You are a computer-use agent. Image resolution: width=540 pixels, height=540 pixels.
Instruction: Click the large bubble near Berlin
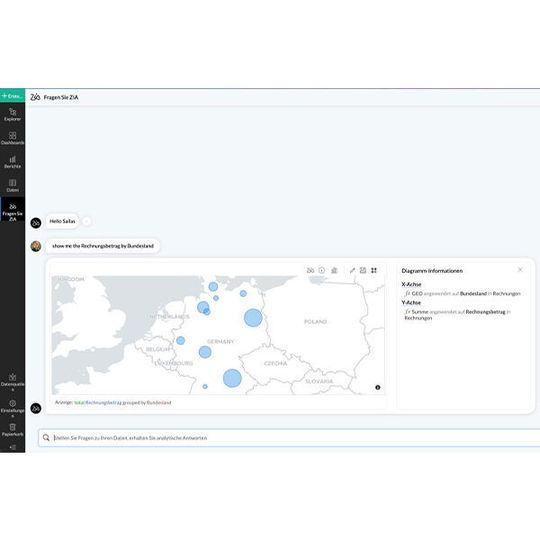coord(253,318)
